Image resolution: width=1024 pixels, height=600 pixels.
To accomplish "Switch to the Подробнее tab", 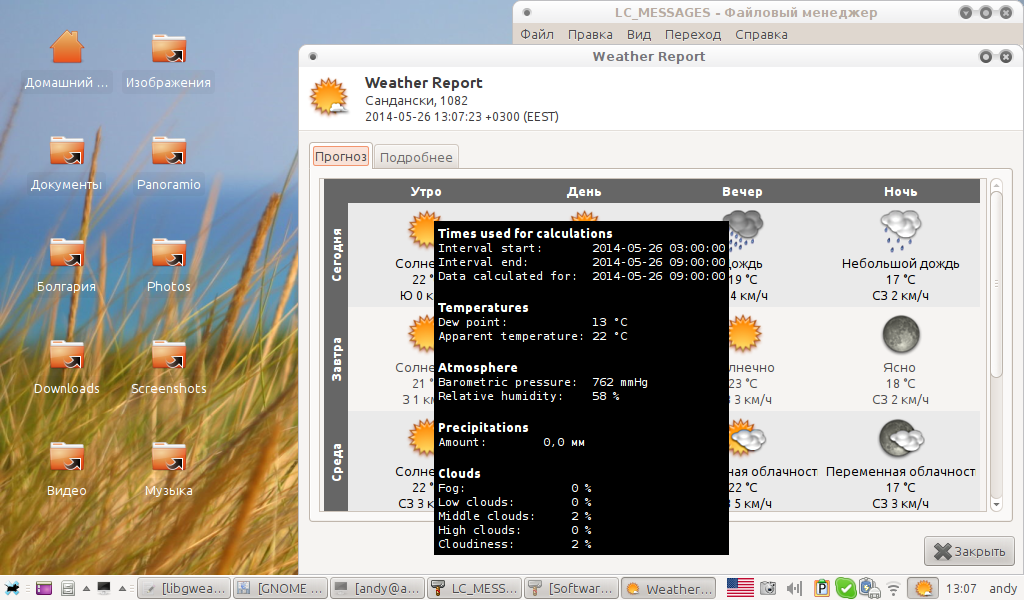I will tap(416, 157).
